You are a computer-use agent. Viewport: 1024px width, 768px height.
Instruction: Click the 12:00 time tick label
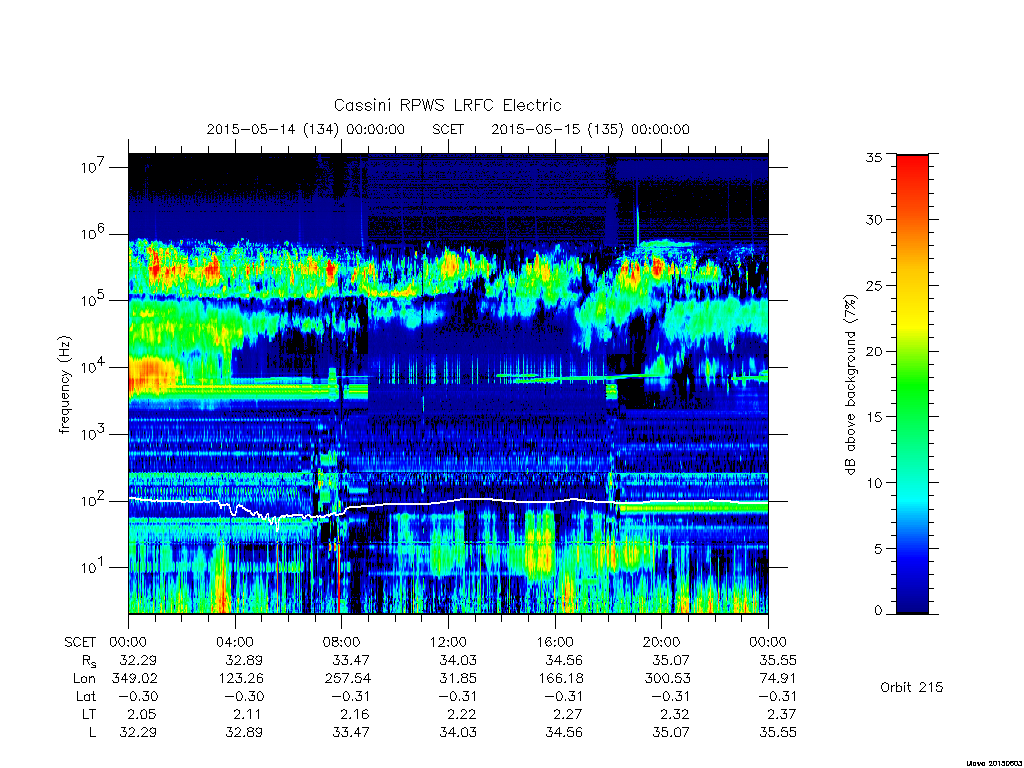coord(448,642)
